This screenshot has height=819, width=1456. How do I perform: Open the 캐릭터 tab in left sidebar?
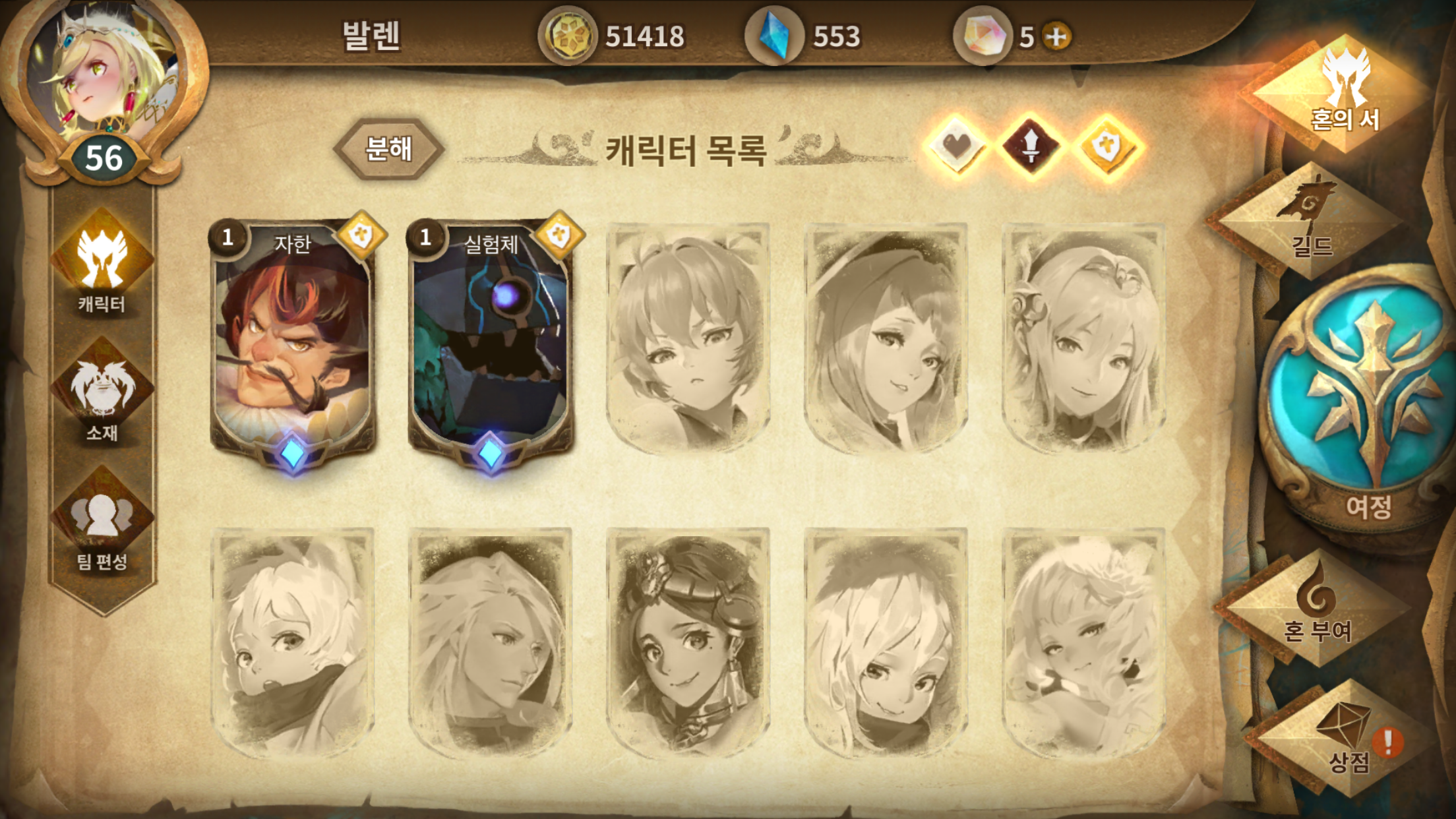click(102, 264)
